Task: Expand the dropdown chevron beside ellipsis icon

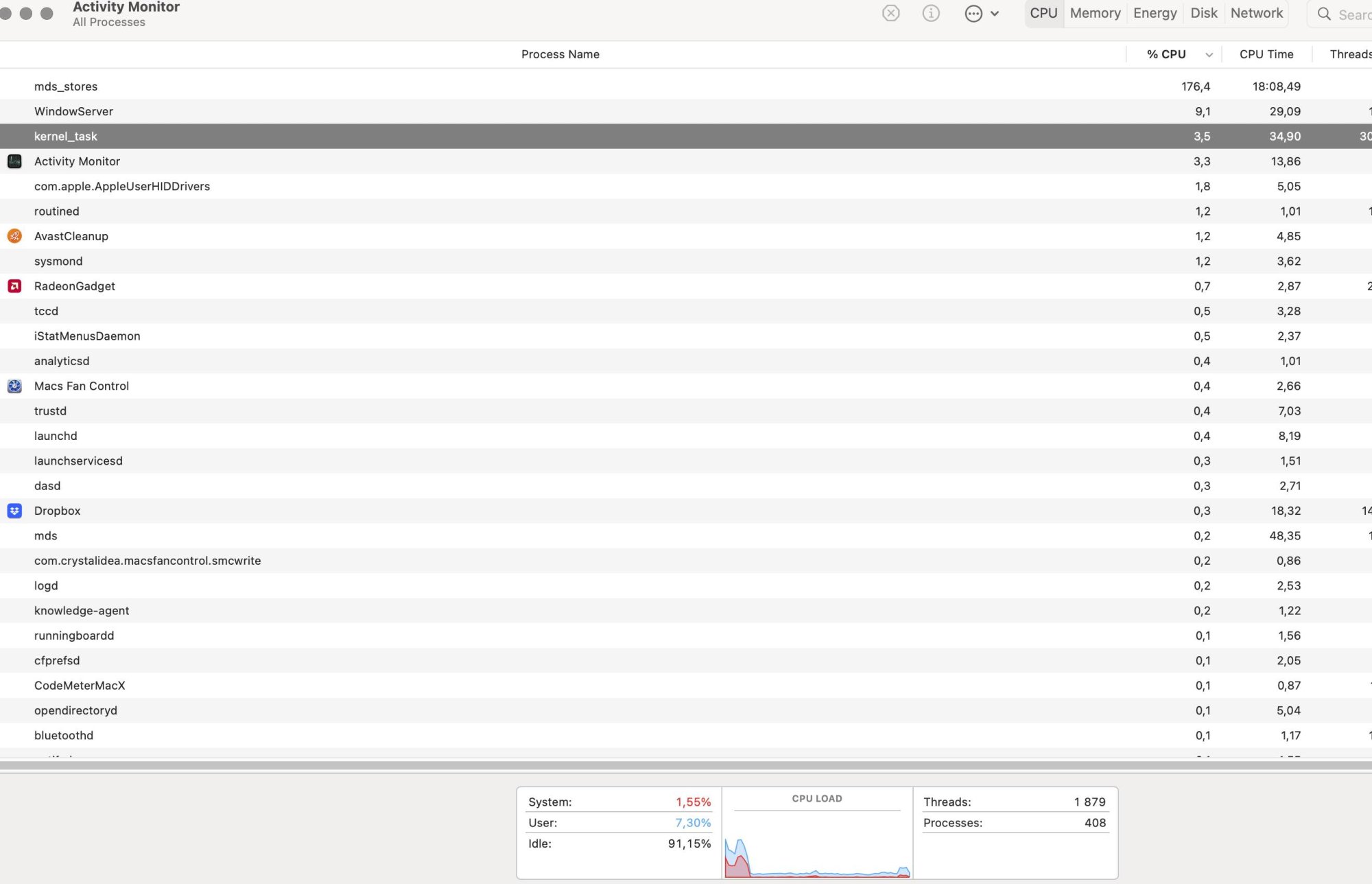Action: point(995,14)
